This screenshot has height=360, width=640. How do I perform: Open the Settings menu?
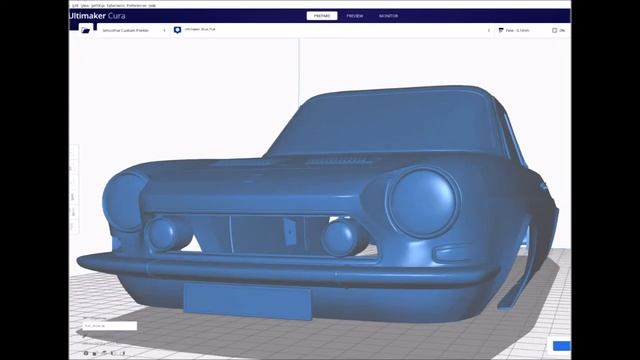(98, 5)
